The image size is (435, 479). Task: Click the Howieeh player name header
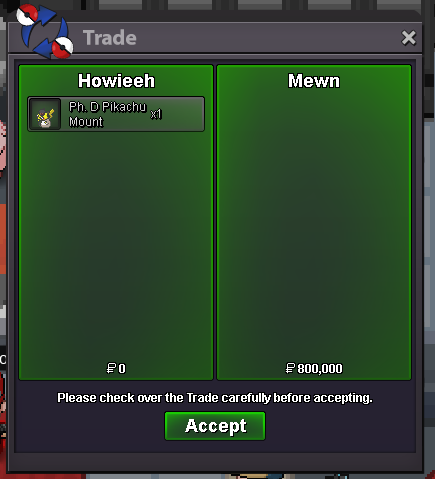tap(116, 81)
